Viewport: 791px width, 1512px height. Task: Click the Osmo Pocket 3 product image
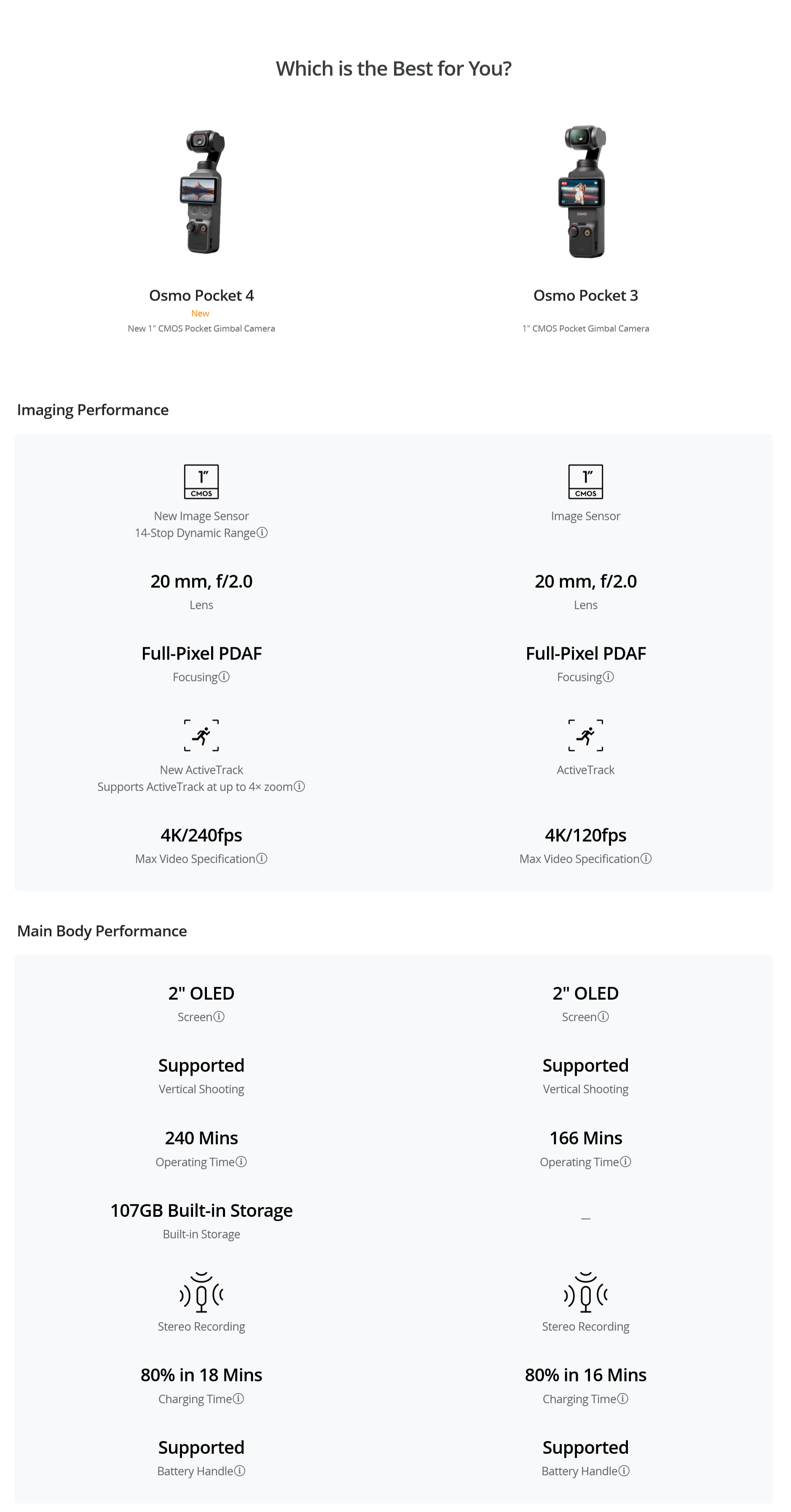585,191
